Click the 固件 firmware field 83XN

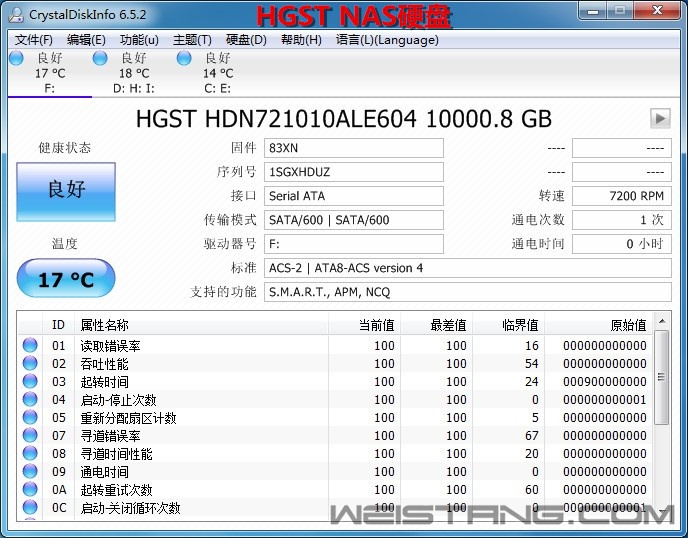[353, 148]
